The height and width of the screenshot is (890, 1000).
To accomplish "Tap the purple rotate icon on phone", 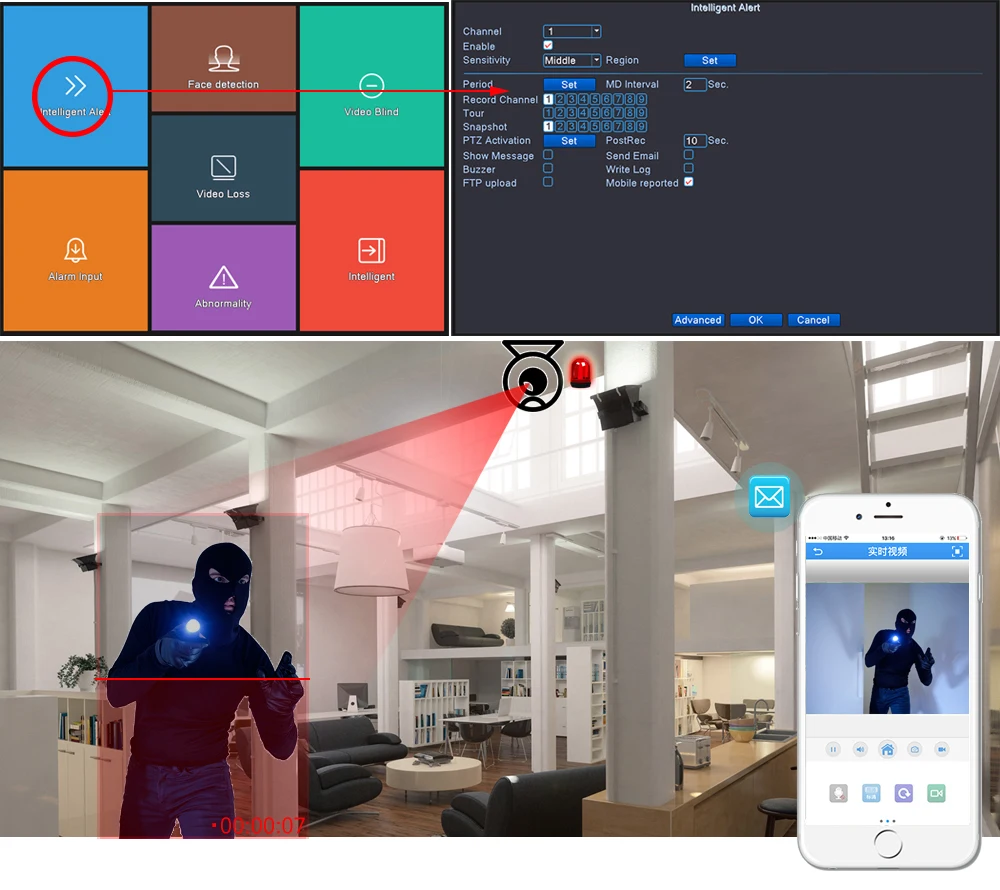I will [x=904, y=793].
